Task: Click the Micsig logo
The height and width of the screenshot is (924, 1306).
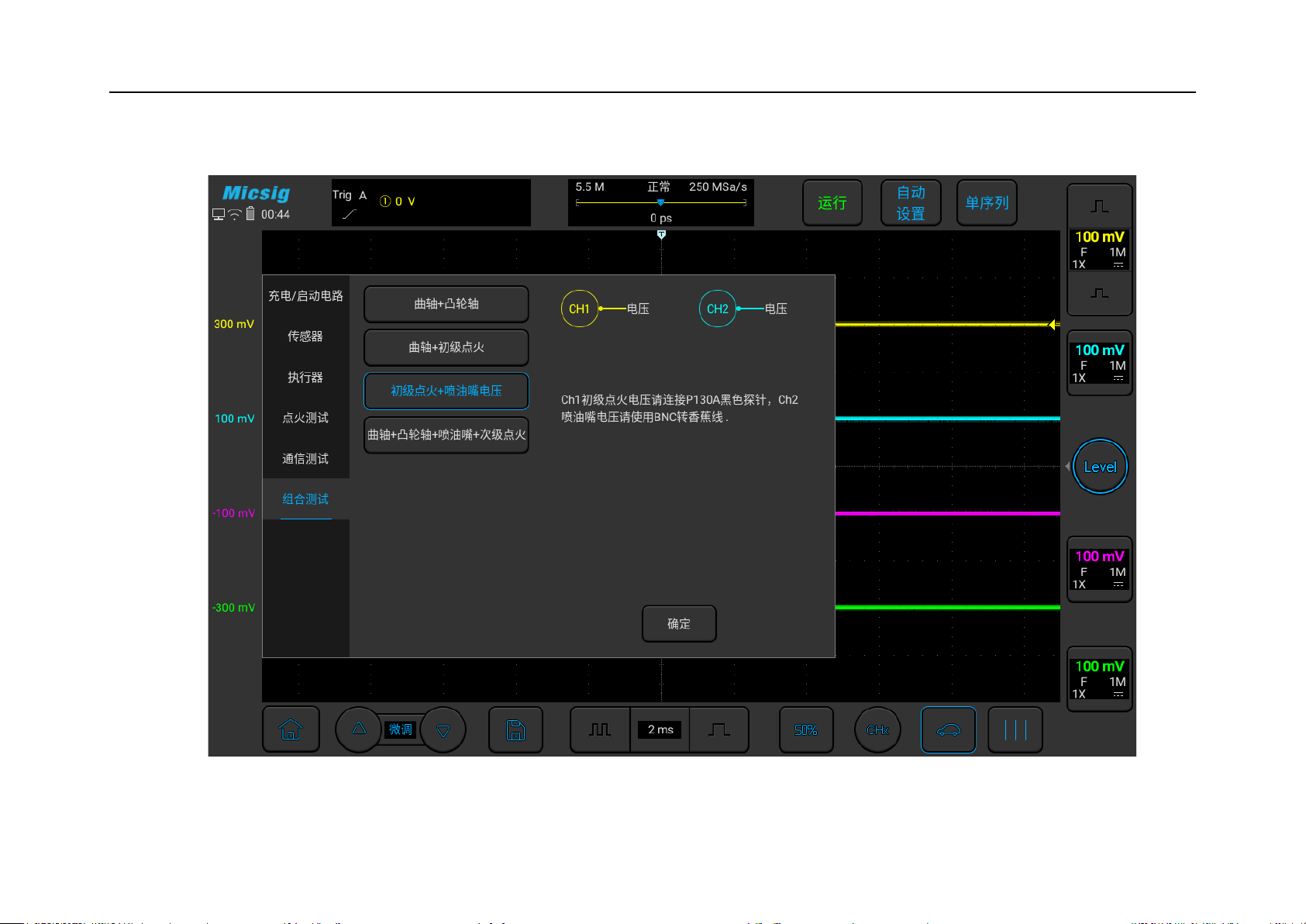Action: [x=257, y=193]
